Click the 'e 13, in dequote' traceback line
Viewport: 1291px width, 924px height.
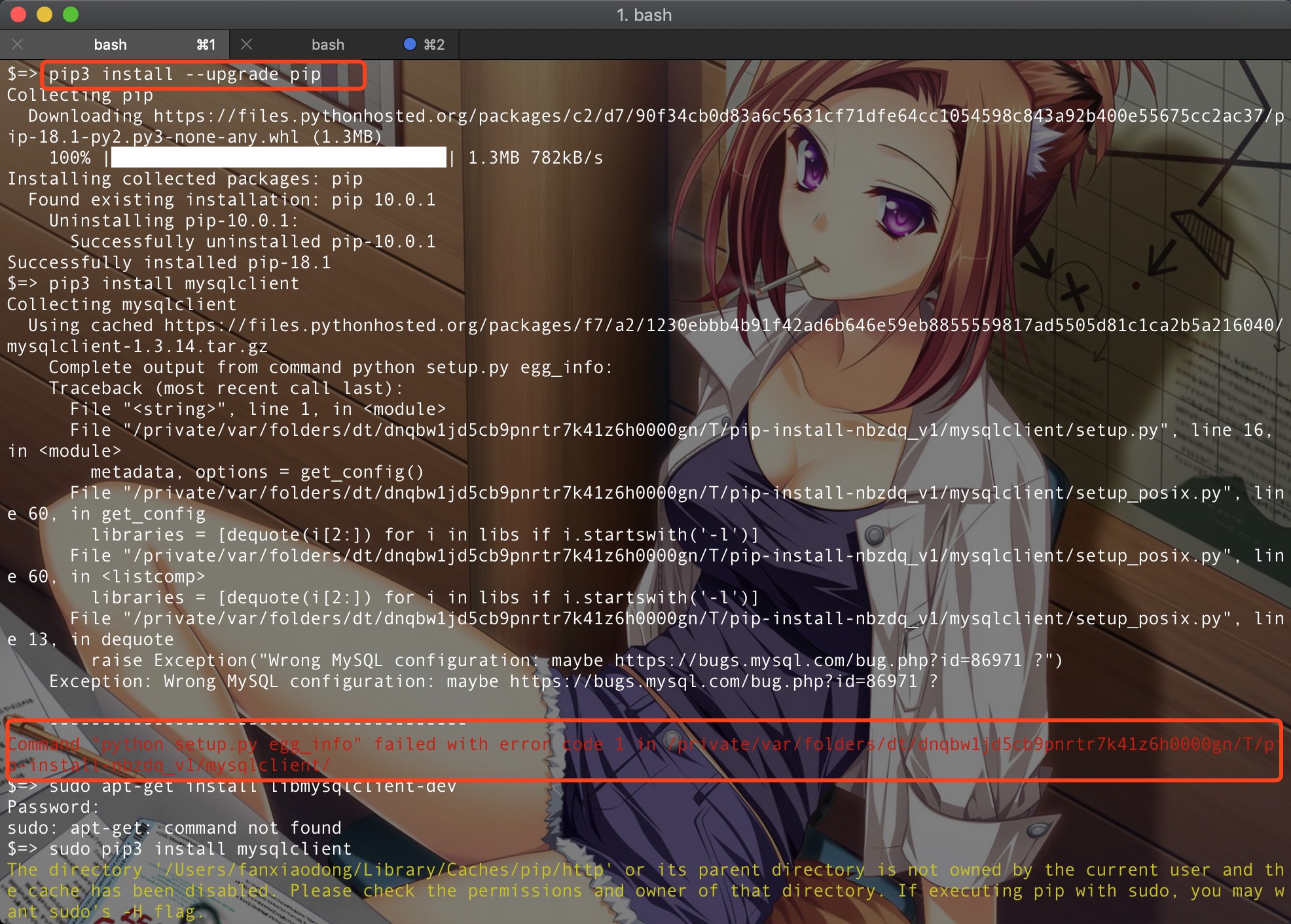[x=90, y=639]
